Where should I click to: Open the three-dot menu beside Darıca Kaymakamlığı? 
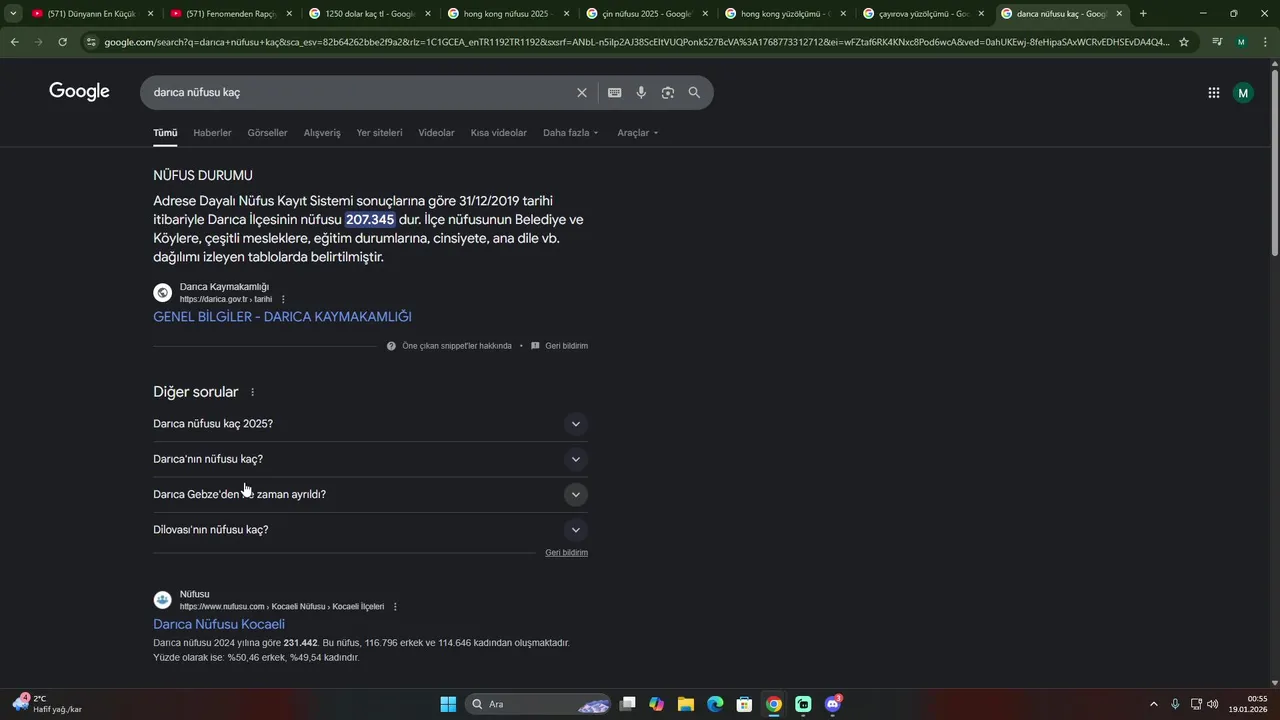tap(283, 299)
